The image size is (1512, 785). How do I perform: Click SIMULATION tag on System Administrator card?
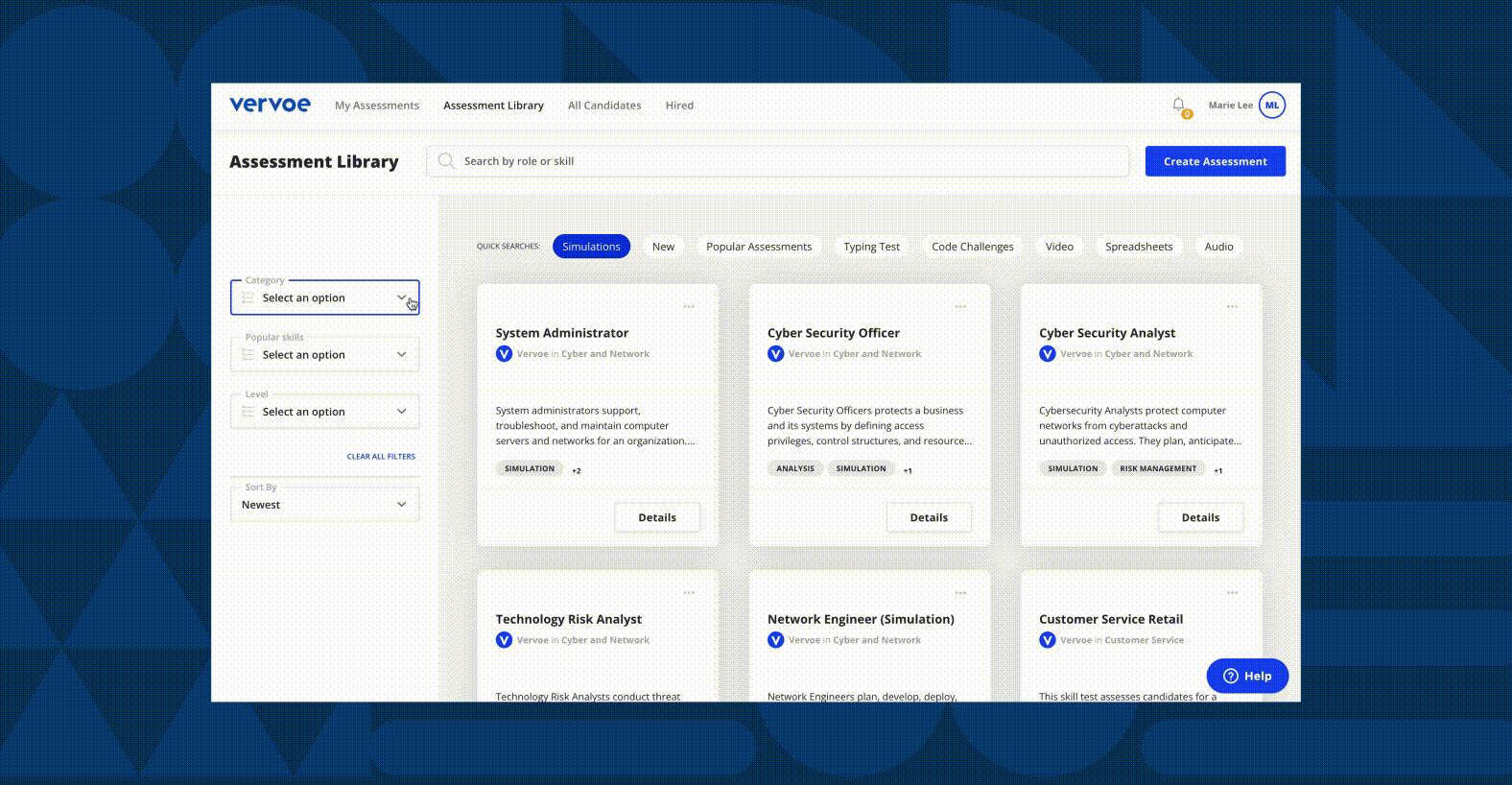click(530, 468)
